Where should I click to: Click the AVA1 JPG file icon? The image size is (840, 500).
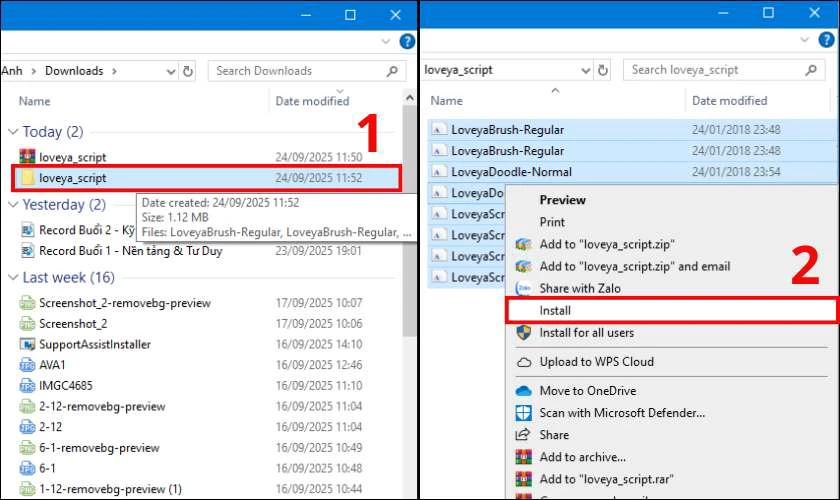point(27,365)
